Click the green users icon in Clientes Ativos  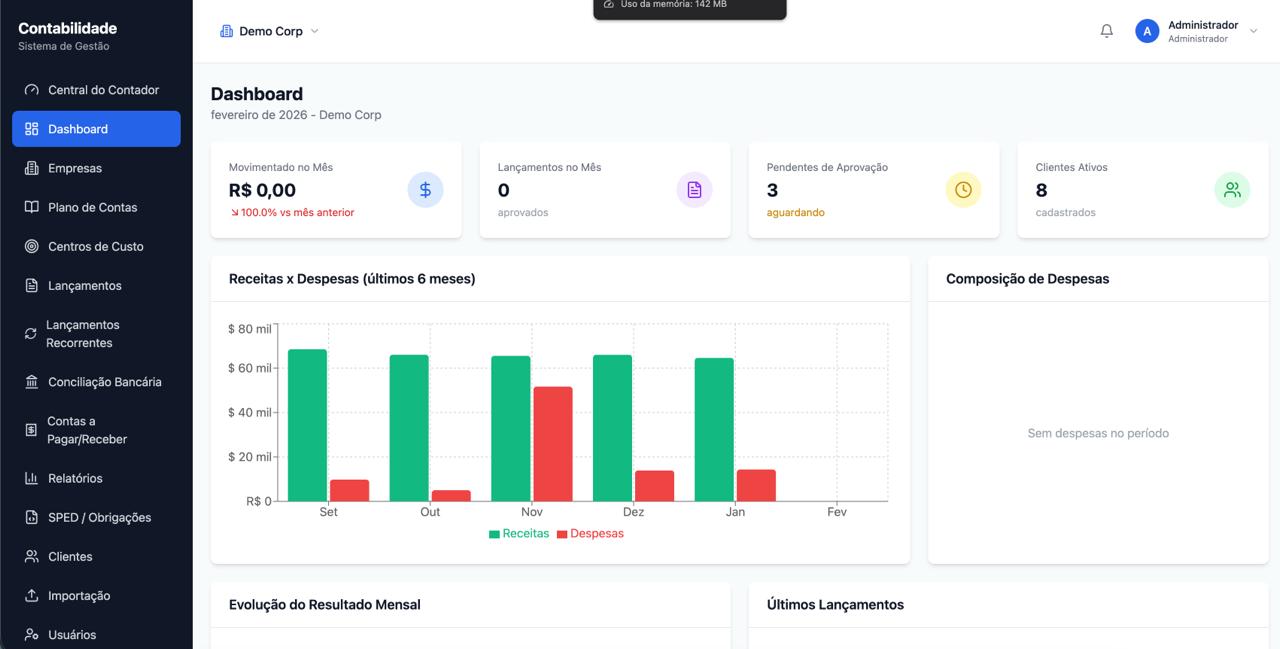pyautogui.click(x=1232, y=190)
